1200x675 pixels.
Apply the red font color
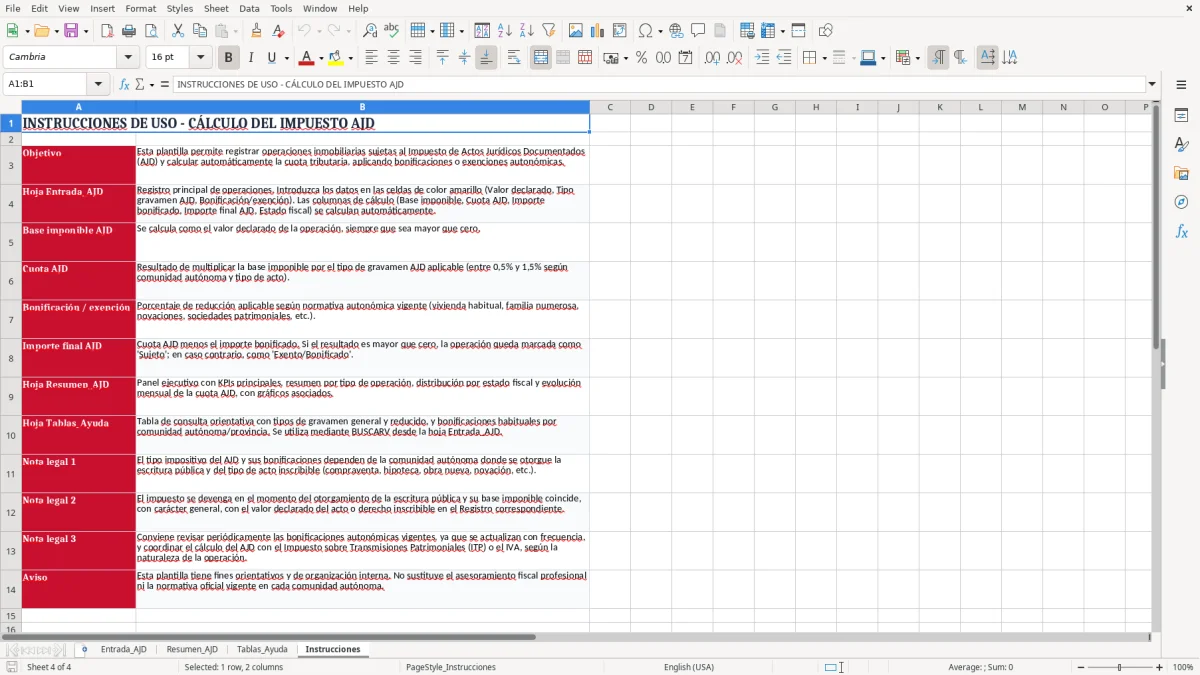[307, 58]
